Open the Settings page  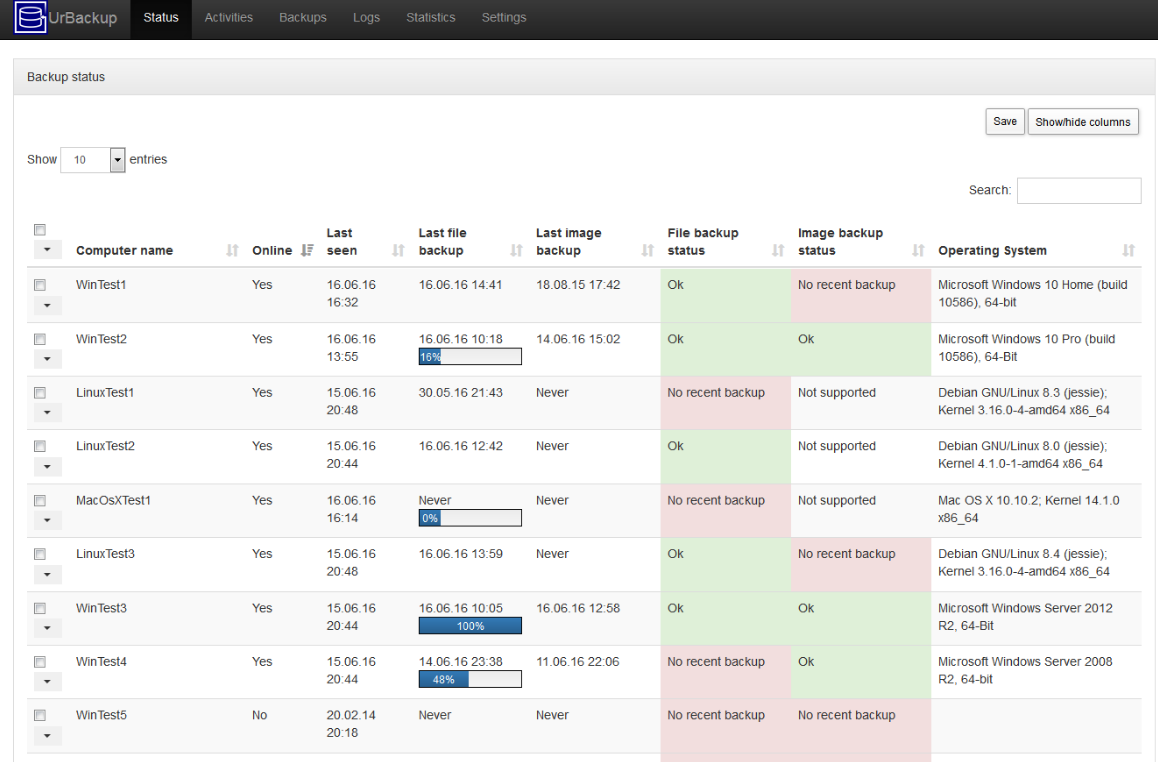tap(504, 17)
